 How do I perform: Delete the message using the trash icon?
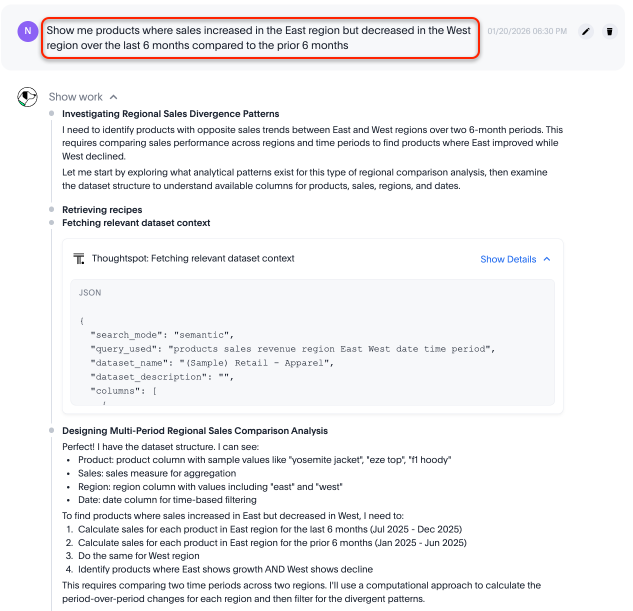610,32
